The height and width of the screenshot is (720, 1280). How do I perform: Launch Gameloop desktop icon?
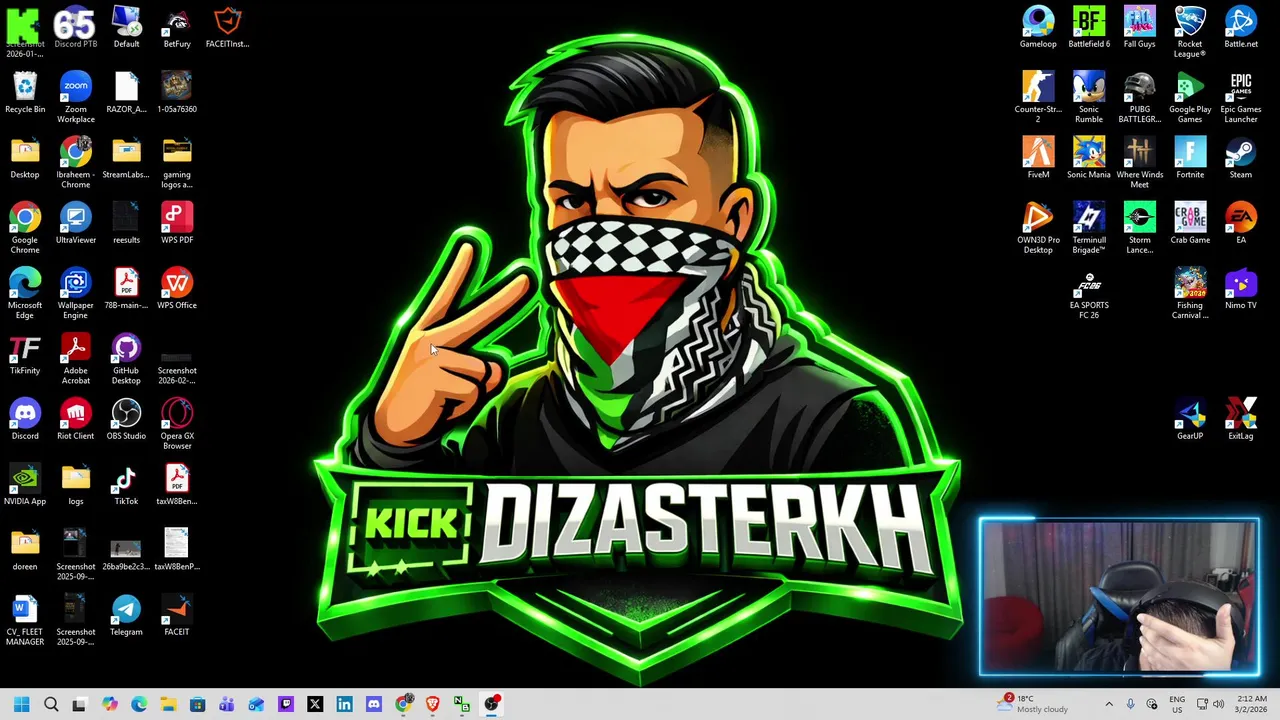pyautogui.click(x=1038, y=27)
